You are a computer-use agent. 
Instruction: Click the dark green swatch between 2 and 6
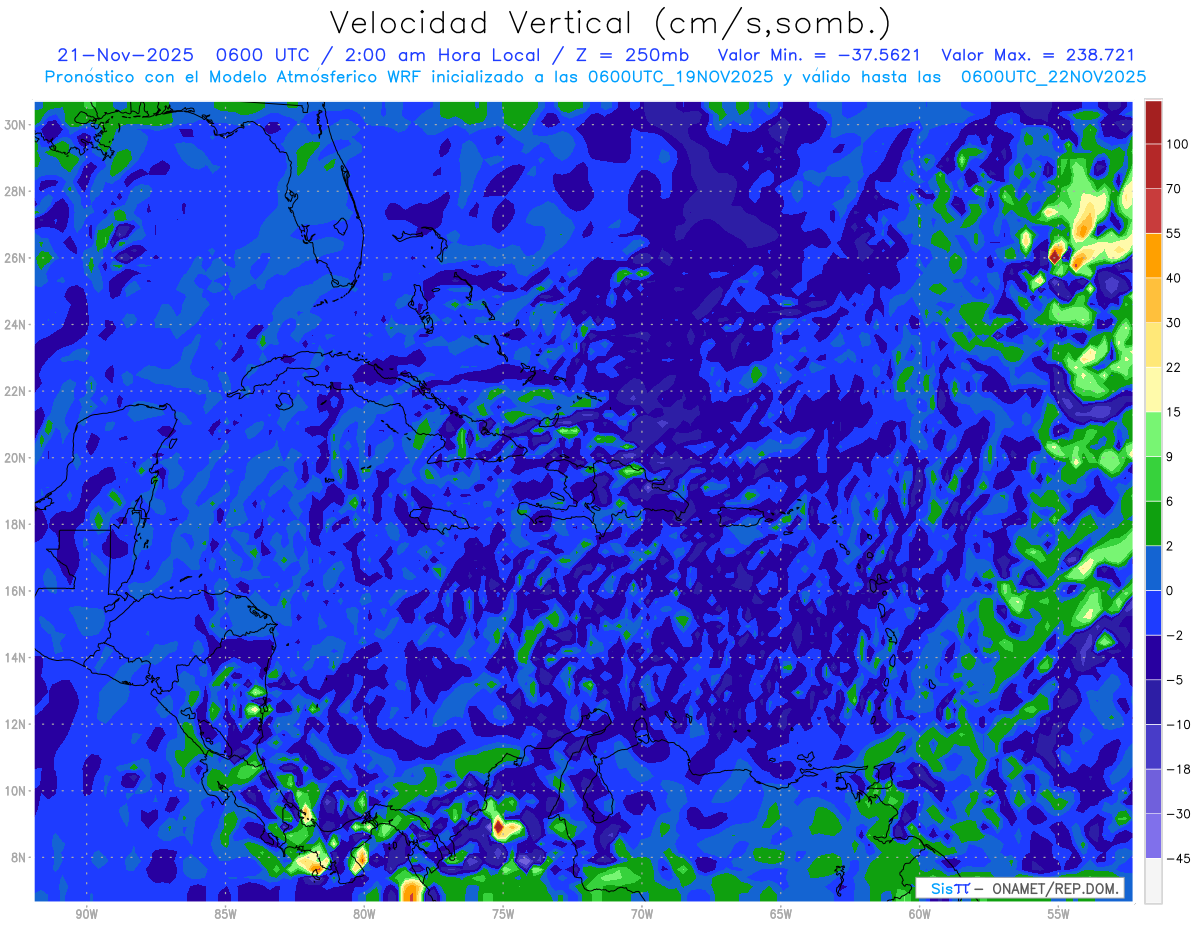[x=1153, y=523]
